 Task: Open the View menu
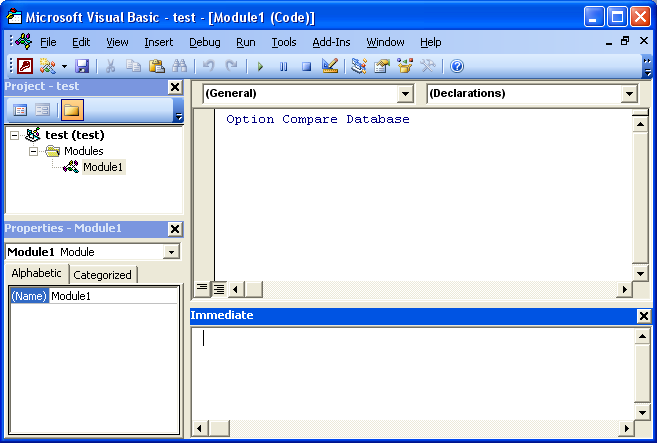click(117, 42)
